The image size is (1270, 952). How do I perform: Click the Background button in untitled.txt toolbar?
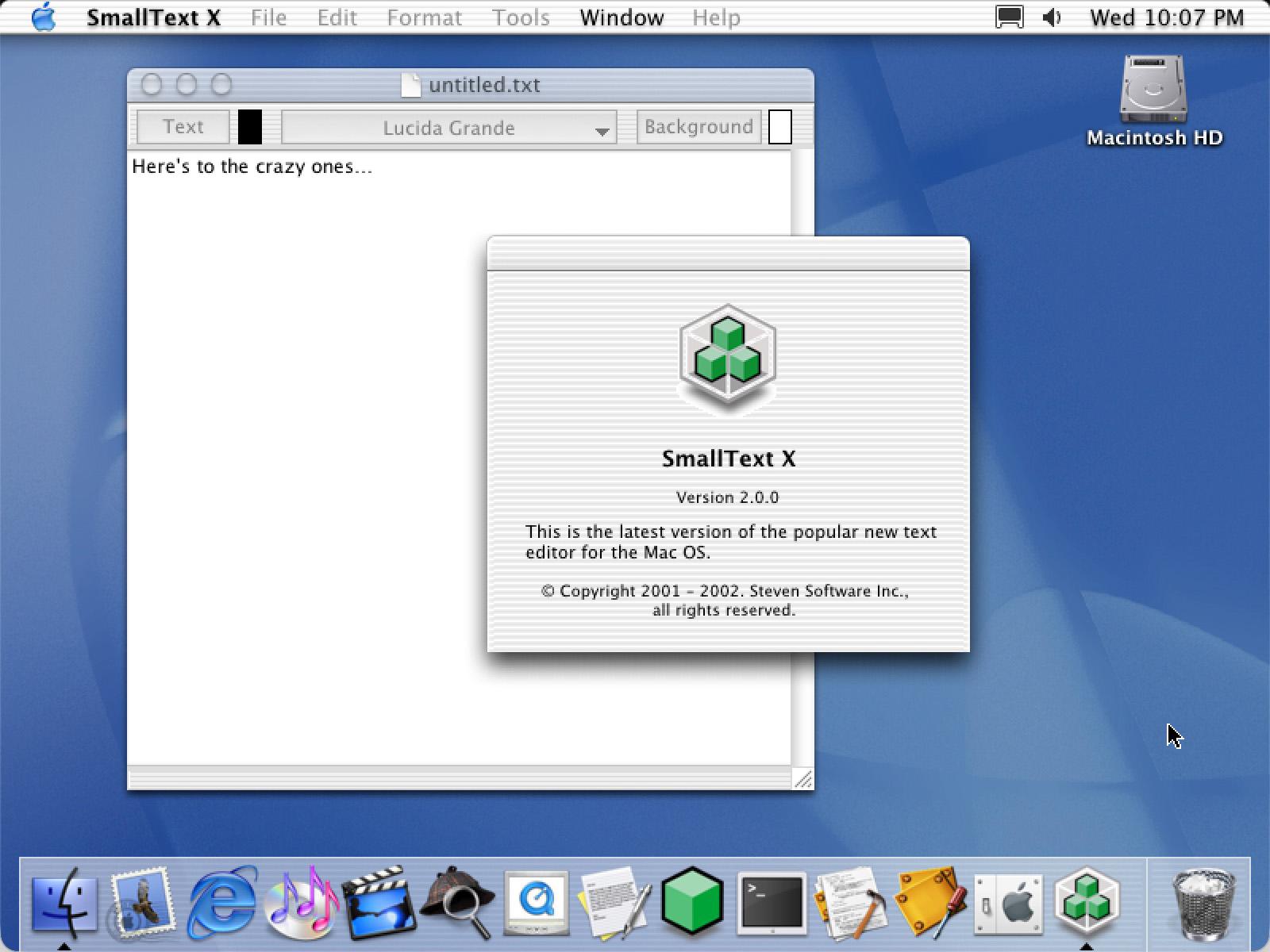click(698, 127)
